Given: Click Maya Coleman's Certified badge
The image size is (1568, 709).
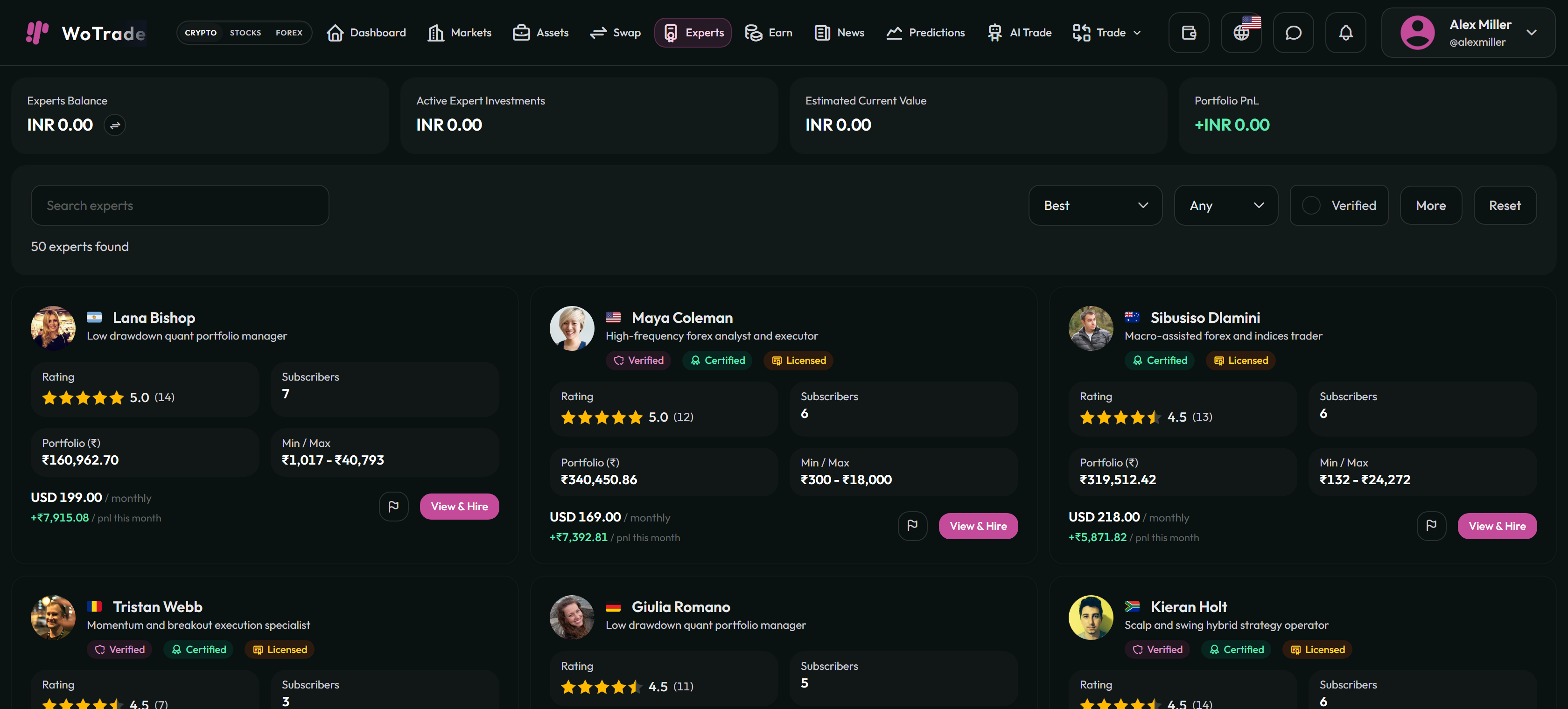Looking at the screenshot, I should pos(718,360).
